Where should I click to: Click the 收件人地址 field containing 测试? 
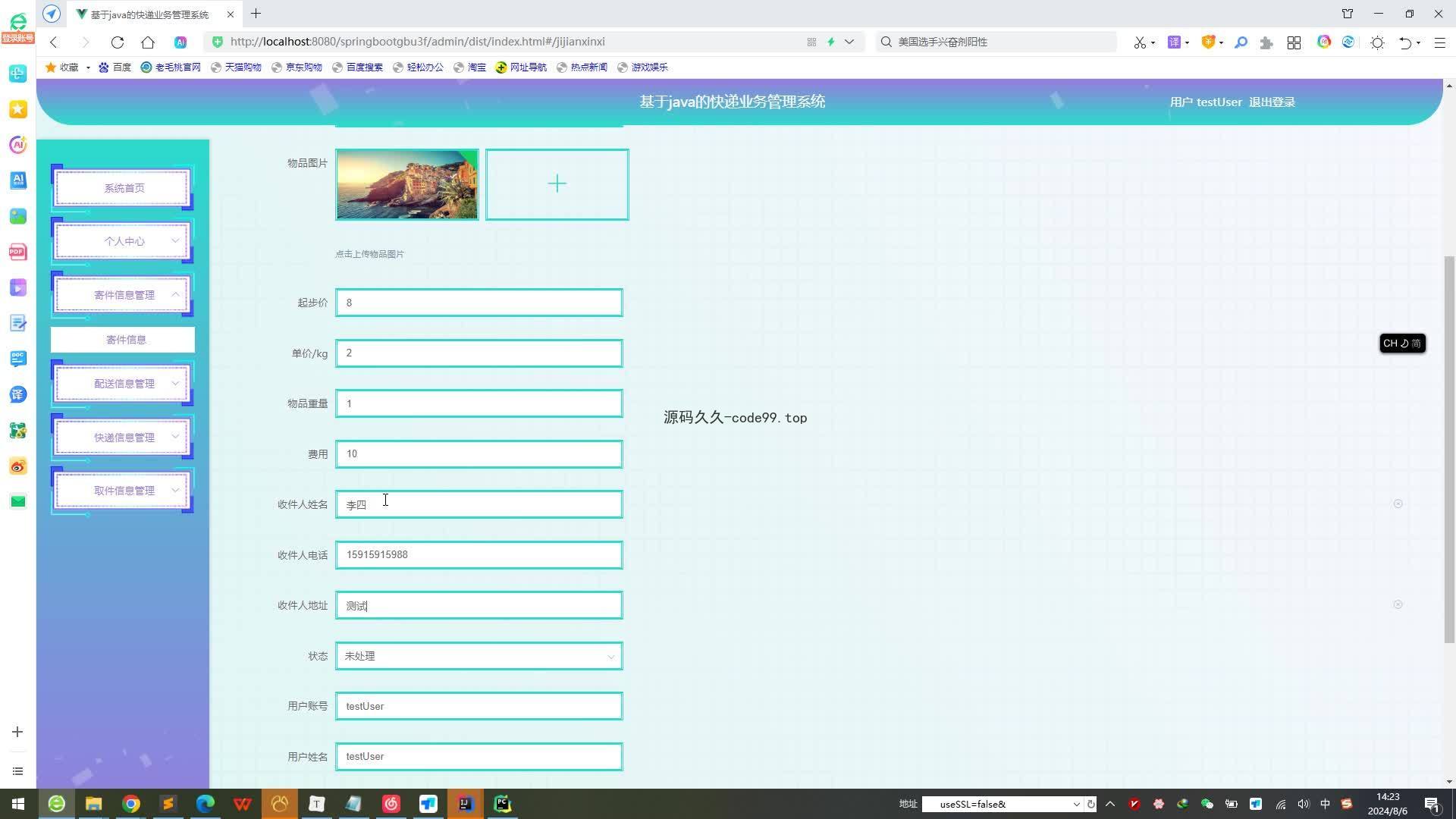(479, 605)
